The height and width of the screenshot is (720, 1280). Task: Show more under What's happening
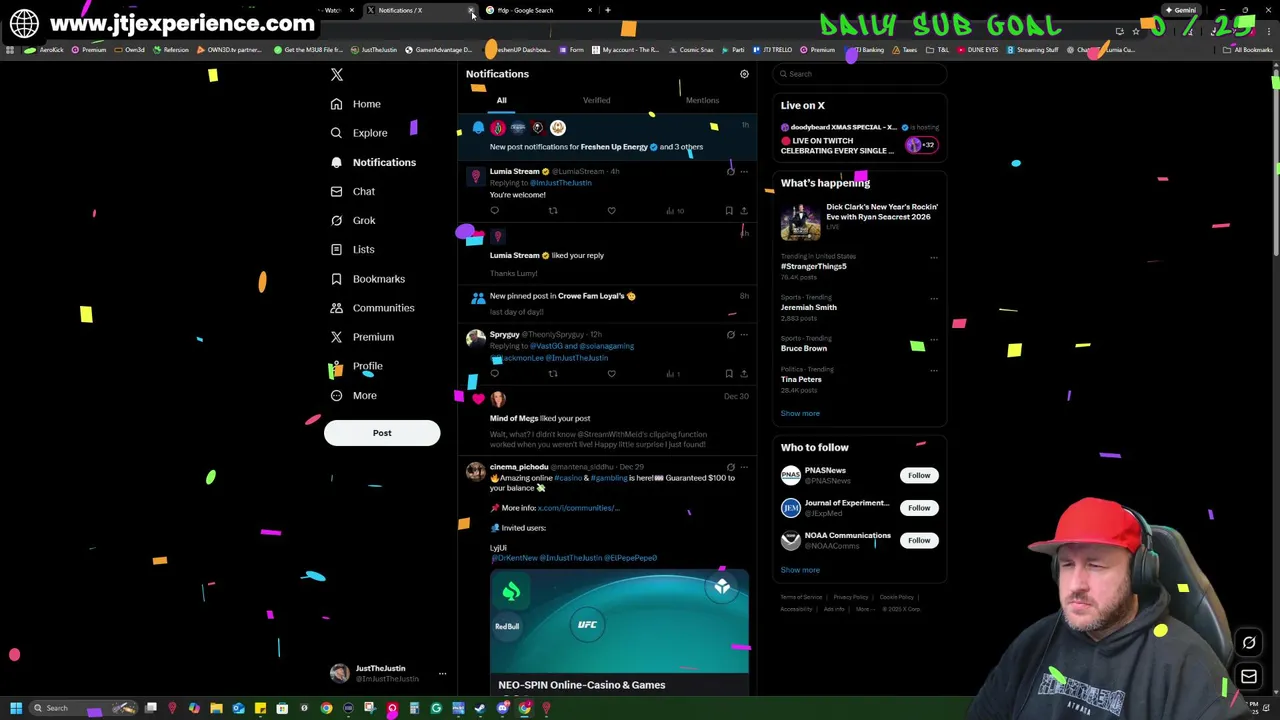point(800,413)
